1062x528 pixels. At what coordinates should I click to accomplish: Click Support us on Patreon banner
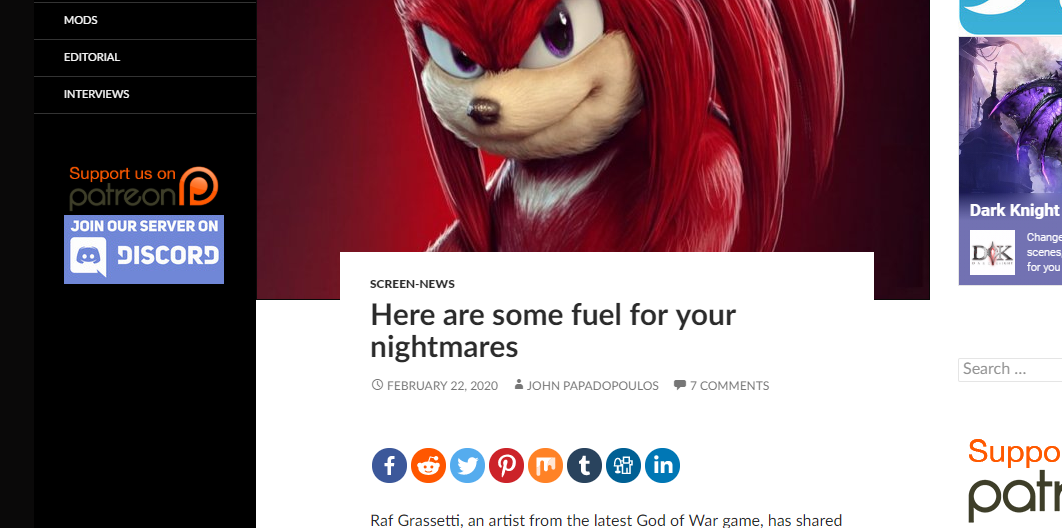144,188
